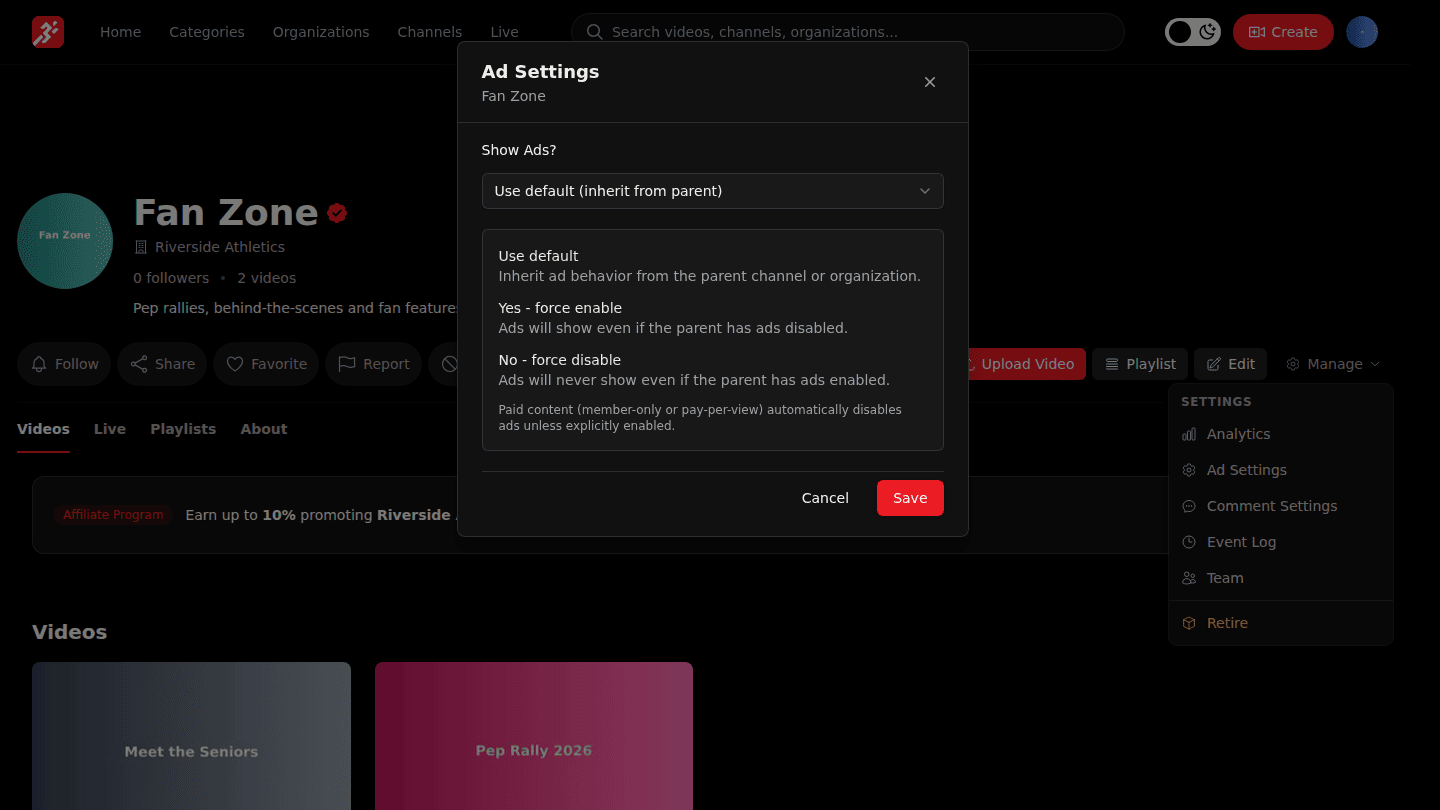Open the Pep Rally 2026 video thumbnail
This screenshot has width=1440, height=810.
(x=534, y=736)
